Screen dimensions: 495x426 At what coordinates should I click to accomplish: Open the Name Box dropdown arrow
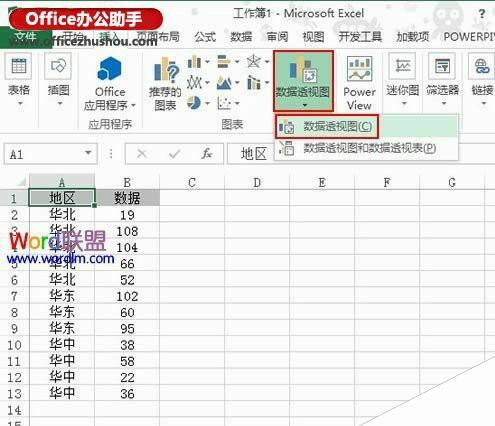point(88,153)
